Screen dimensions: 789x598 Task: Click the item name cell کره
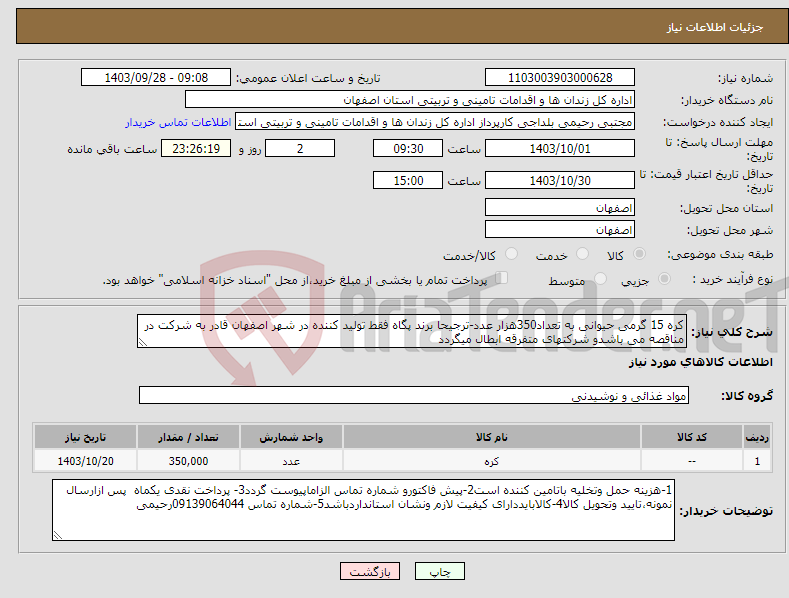(492, 461)
